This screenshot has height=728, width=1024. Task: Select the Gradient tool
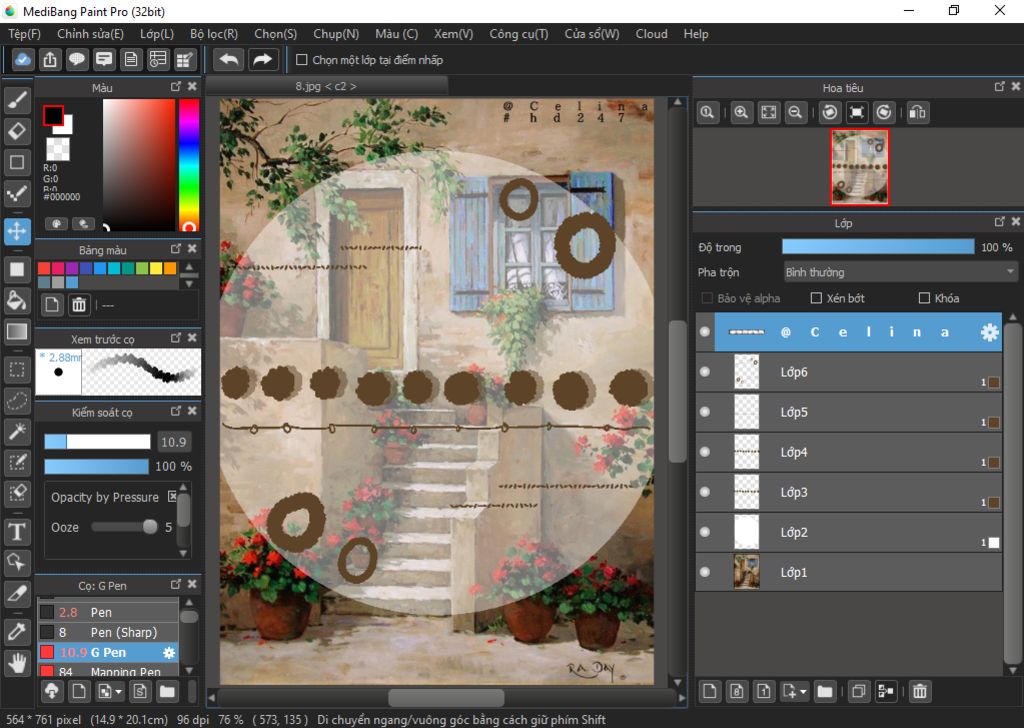pos(17,332)
